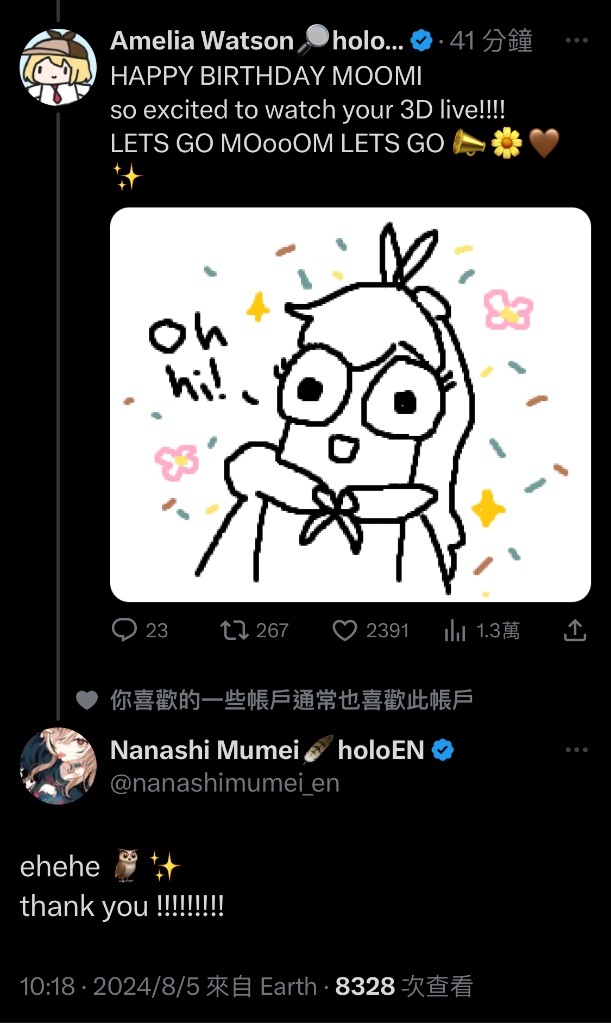Tap the heart icon beside 你喜歡的一些帳戶
Screen dimensions: 611x1023
click(x=87, y=699)
